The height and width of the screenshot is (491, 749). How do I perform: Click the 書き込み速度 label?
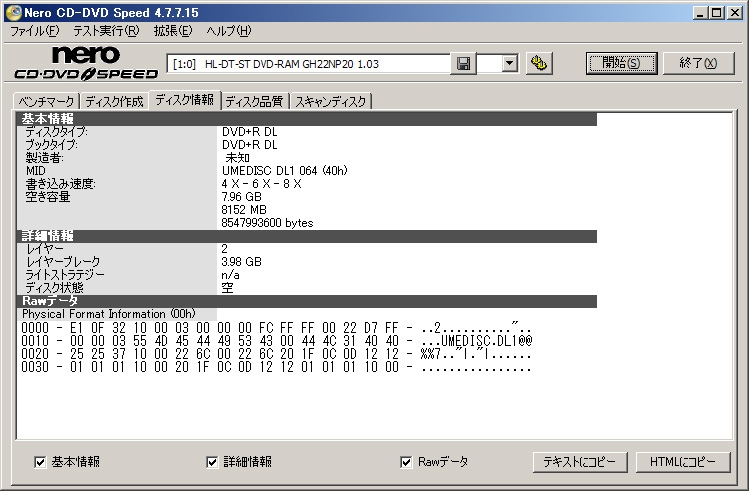point(60,184)
